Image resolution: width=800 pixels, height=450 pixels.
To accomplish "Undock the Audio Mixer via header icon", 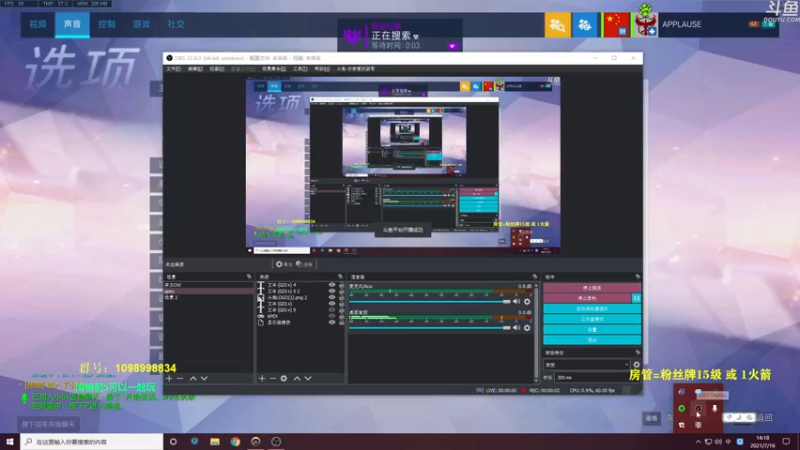I will click(535, 277).
